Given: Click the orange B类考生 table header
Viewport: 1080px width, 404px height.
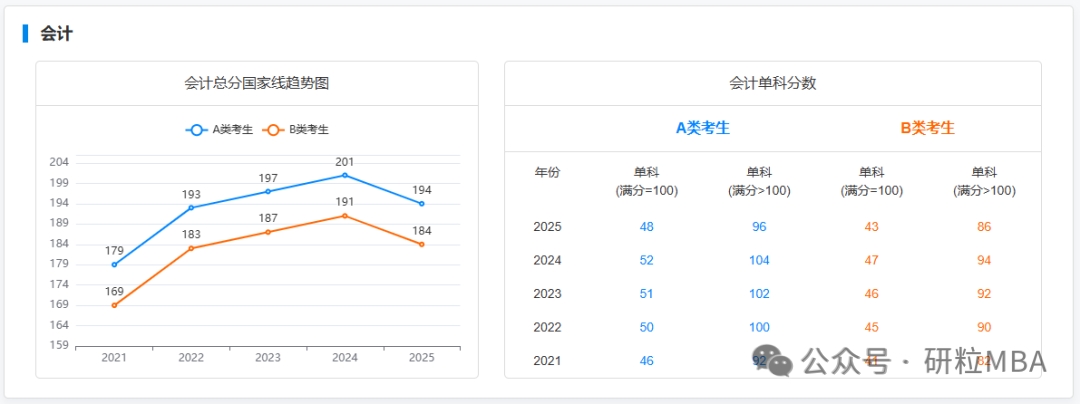Looking at the screenshot, I should pos(928,128).
